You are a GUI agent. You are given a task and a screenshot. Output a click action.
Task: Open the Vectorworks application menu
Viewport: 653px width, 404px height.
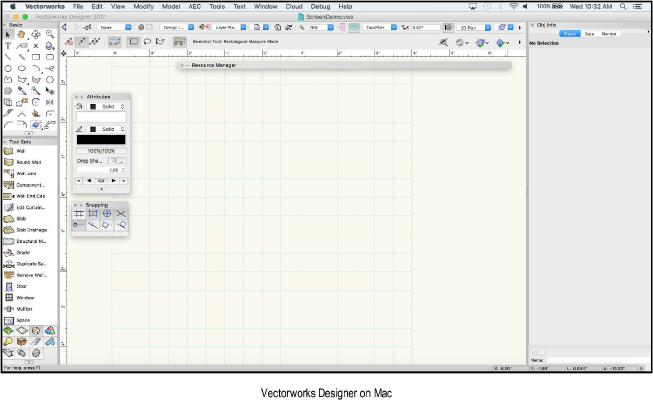pos(45,7)
